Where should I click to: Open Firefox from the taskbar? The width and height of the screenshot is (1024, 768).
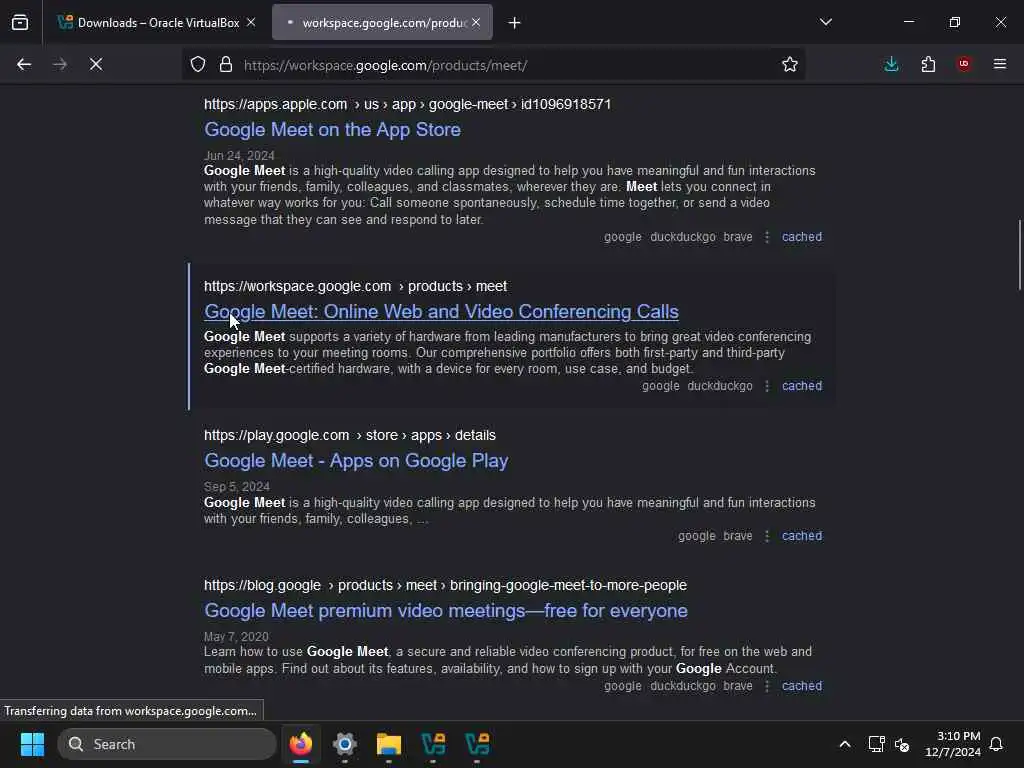[x=301, y=744]
